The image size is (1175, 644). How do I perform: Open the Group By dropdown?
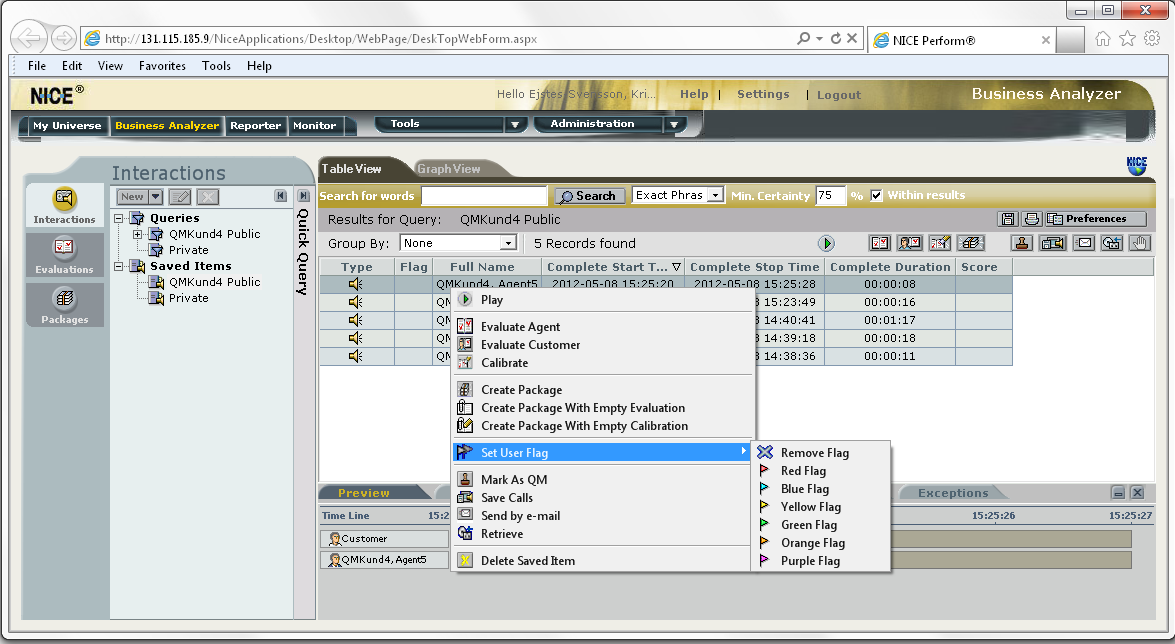point(508,243)
